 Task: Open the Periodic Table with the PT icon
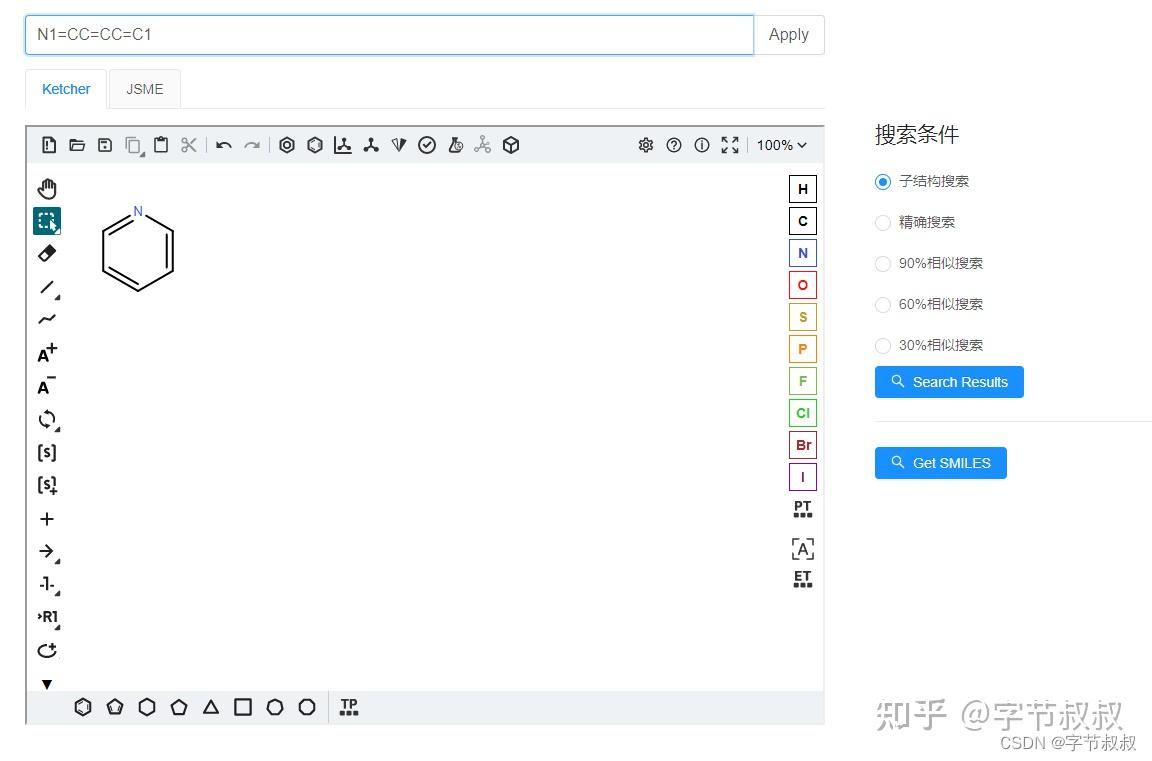pyautogui.click(x=802, y=509)
